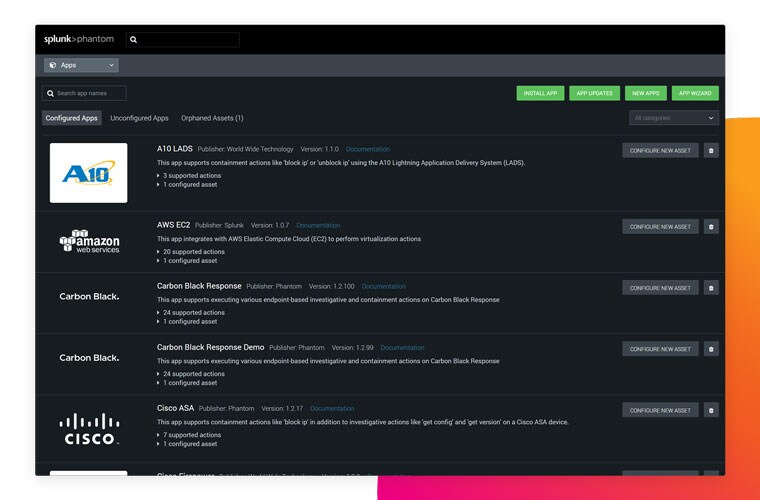The height and width of the screenshot is (500, 760).
Task: Focus the Search app names field
Action: (x=84, y=93)
